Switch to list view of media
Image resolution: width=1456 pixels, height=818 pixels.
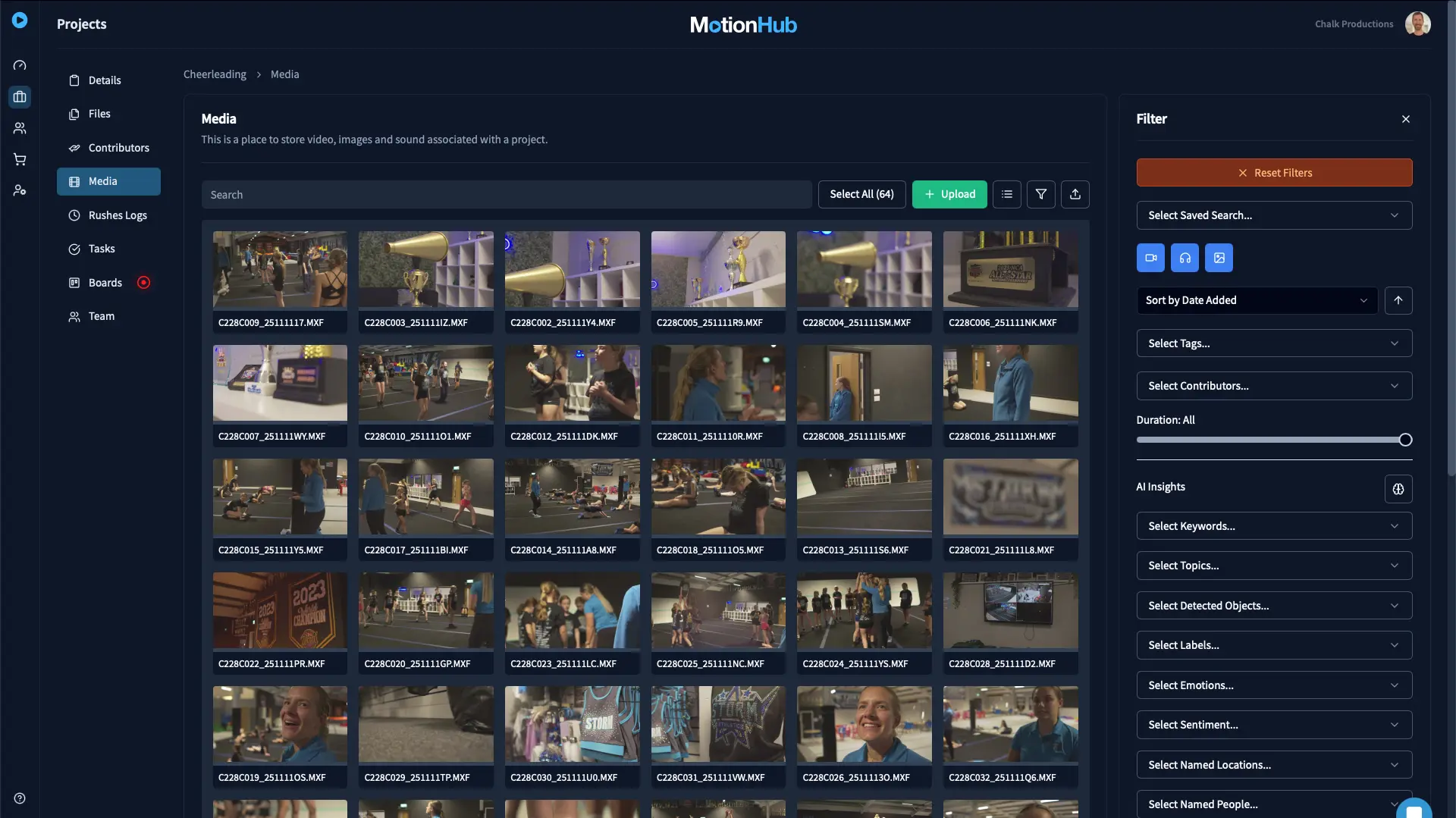(x=1006, y=194)
